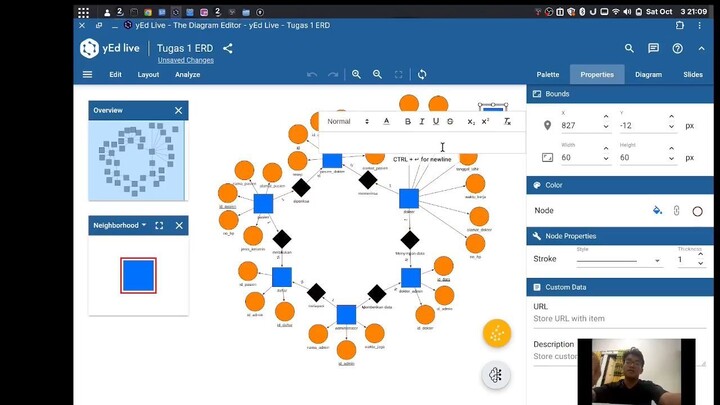Click the undo arrow in toolbar

pos(312,74)
